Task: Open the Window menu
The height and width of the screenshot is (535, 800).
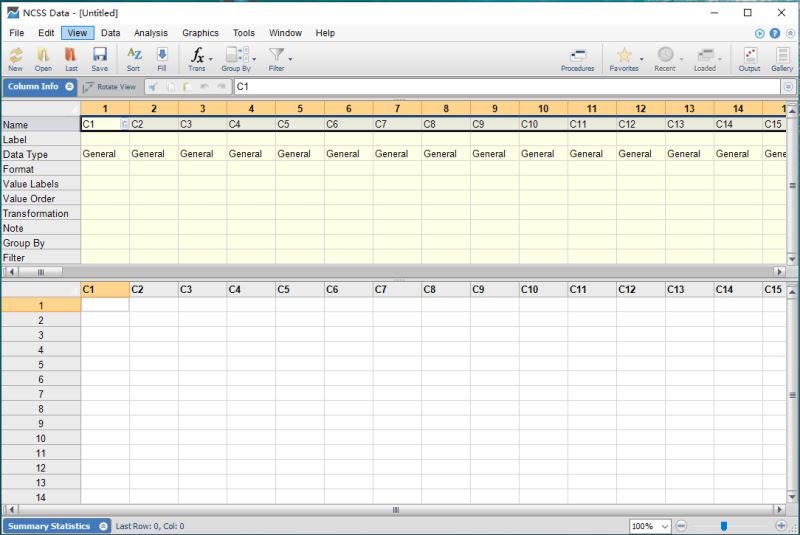Action: pos(285,33)
